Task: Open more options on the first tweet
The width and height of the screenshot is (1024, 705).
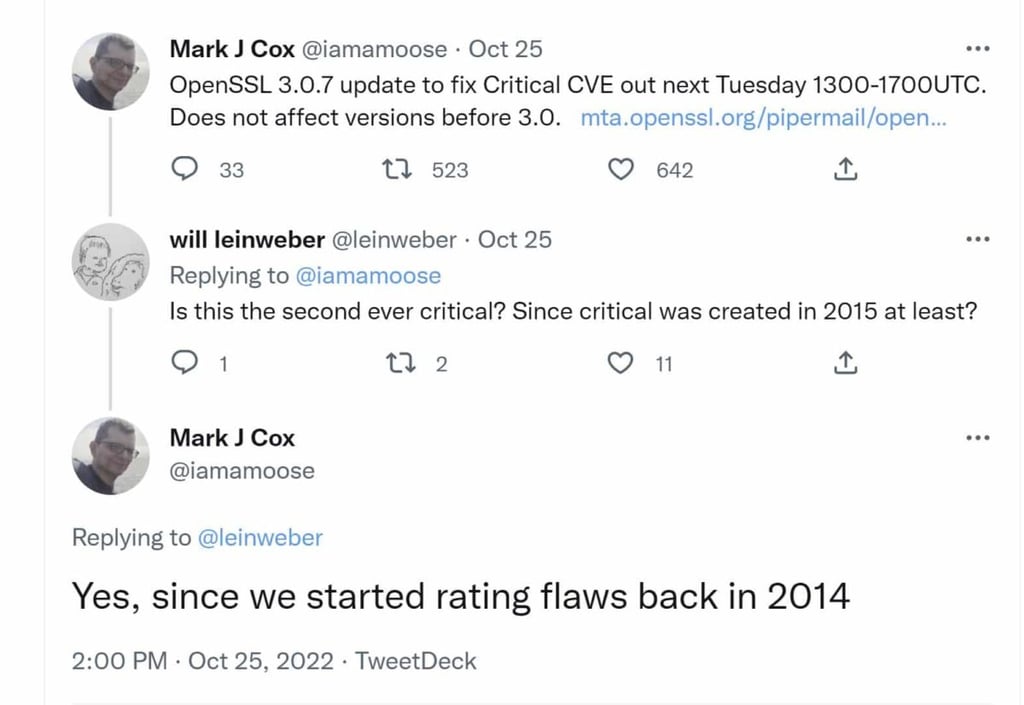Action: (977, 48)
